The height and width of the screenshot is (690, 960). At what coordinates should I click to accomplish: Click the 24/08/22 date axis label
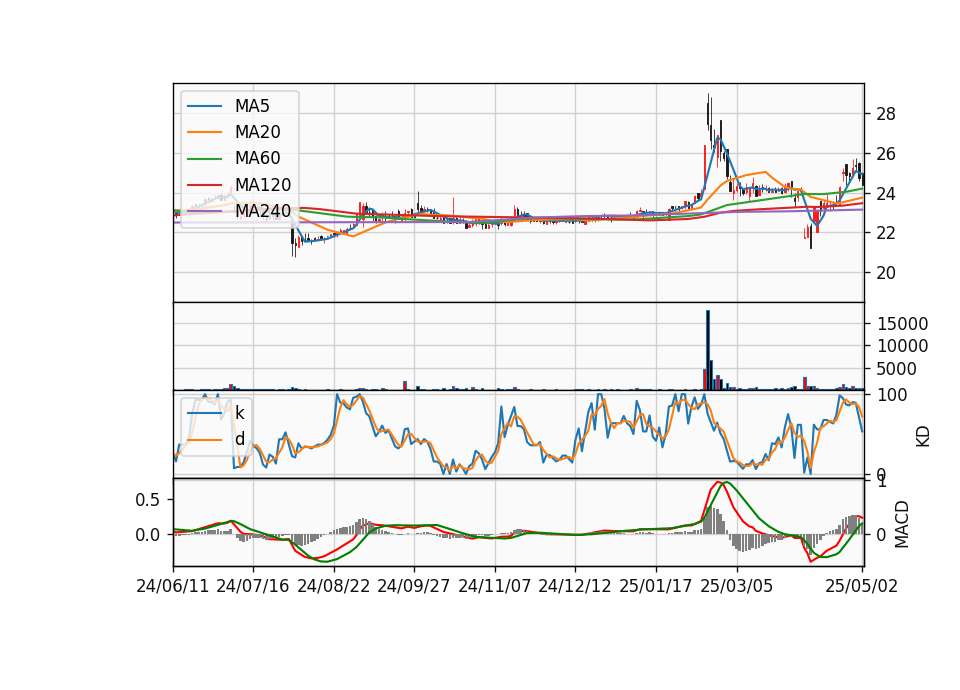(334, 586)
